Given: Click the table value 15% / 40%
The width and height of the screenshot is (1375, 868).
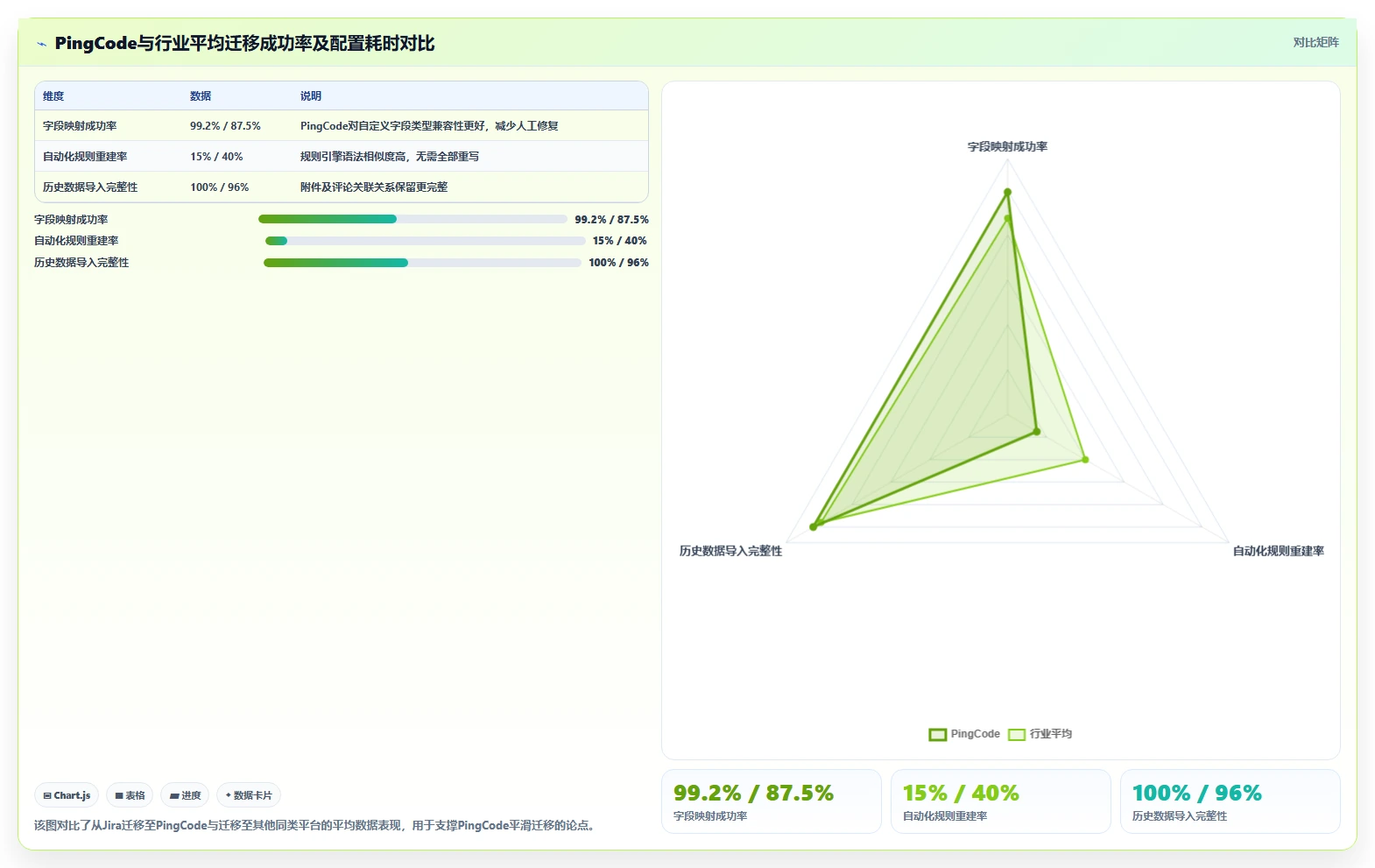Looking at the screenshot, I should click(216, 157).
